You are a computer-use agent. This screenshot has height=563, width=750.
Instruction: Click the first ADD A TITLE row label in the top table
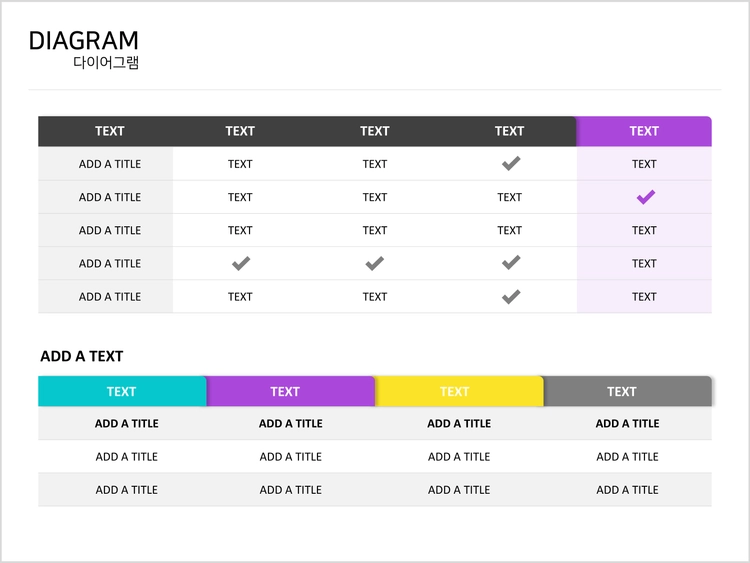[110, 164]
